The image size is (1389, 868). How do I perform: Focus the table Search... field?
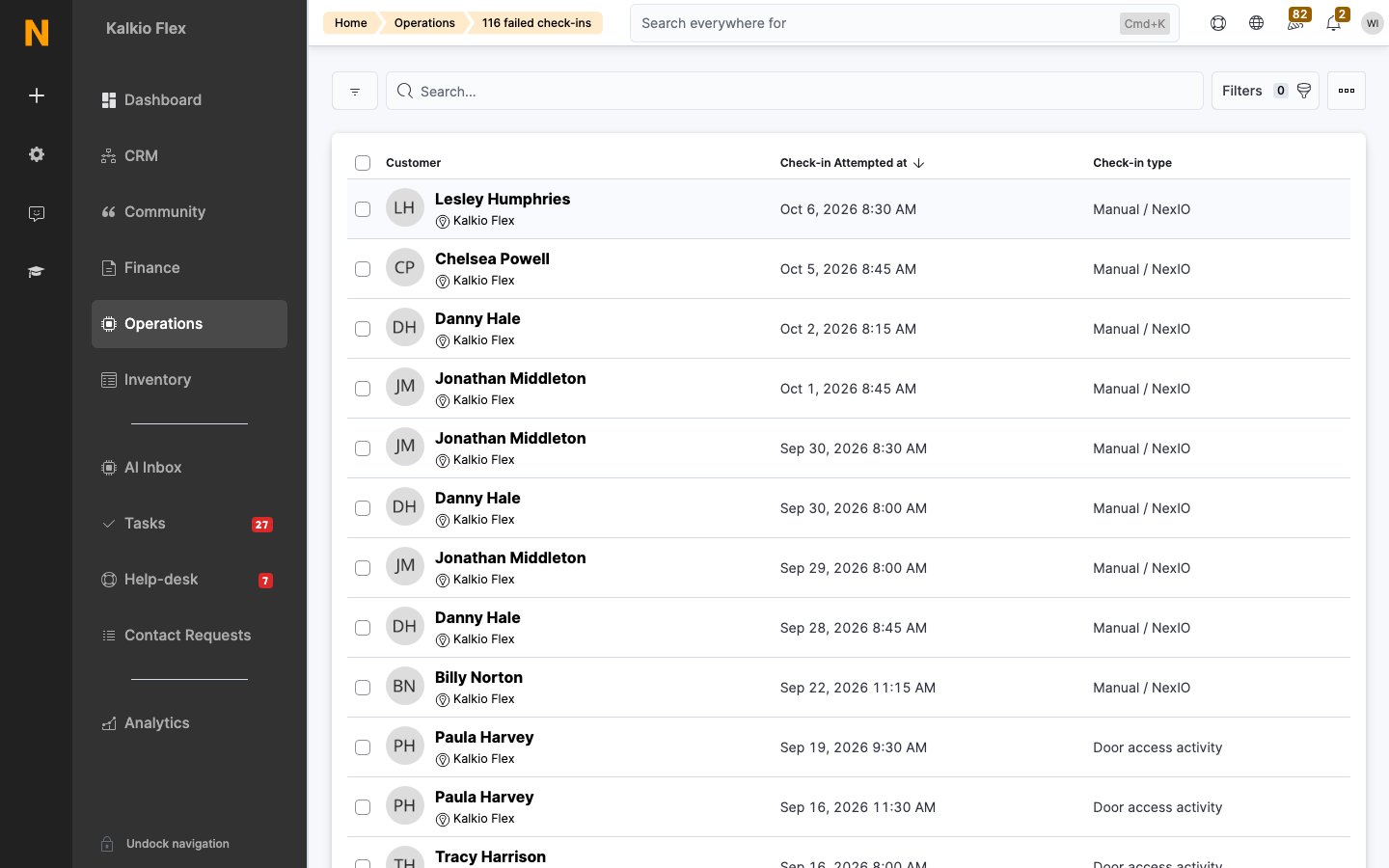pos(795,91)
